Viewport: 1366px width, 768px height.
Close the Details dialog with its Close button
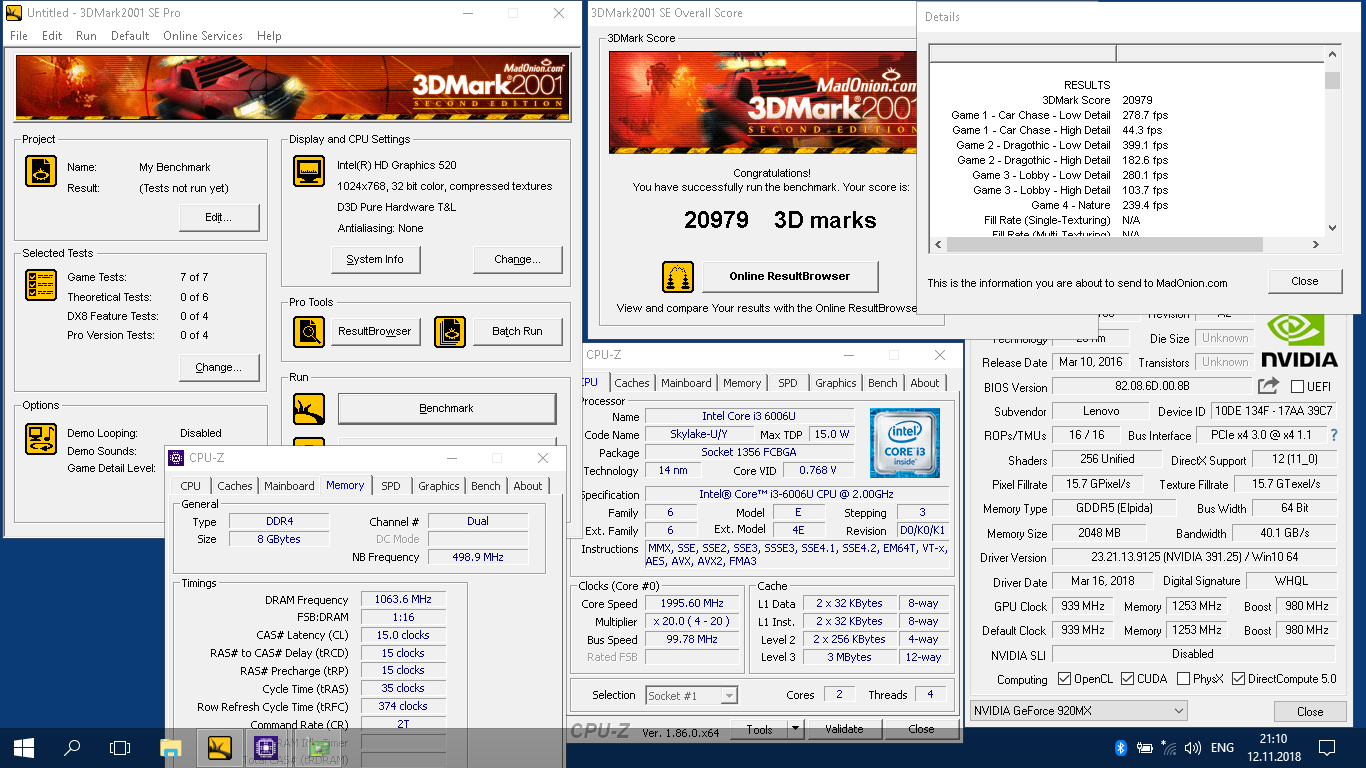click(1304, 281)
